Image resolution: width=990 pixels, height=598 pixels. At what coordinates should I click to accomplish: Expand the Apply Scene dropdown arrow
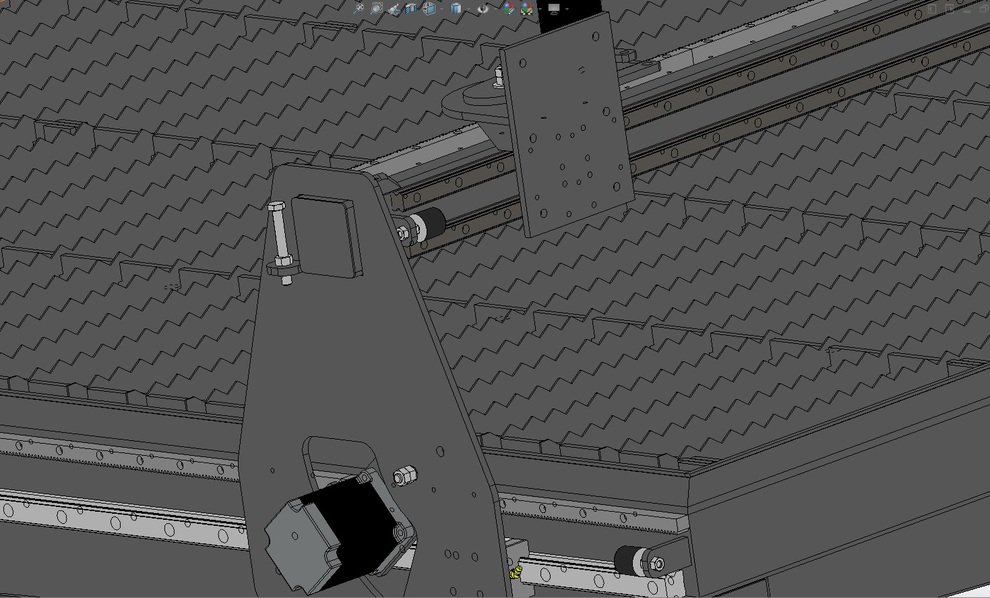[x=540, y=8]
